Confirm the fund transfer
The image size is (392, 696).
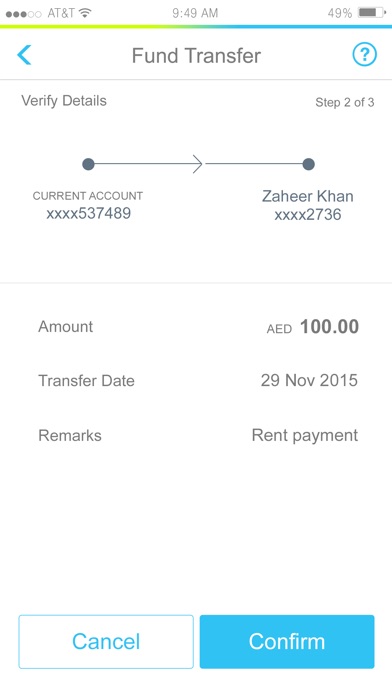click(x=287, y=641)
